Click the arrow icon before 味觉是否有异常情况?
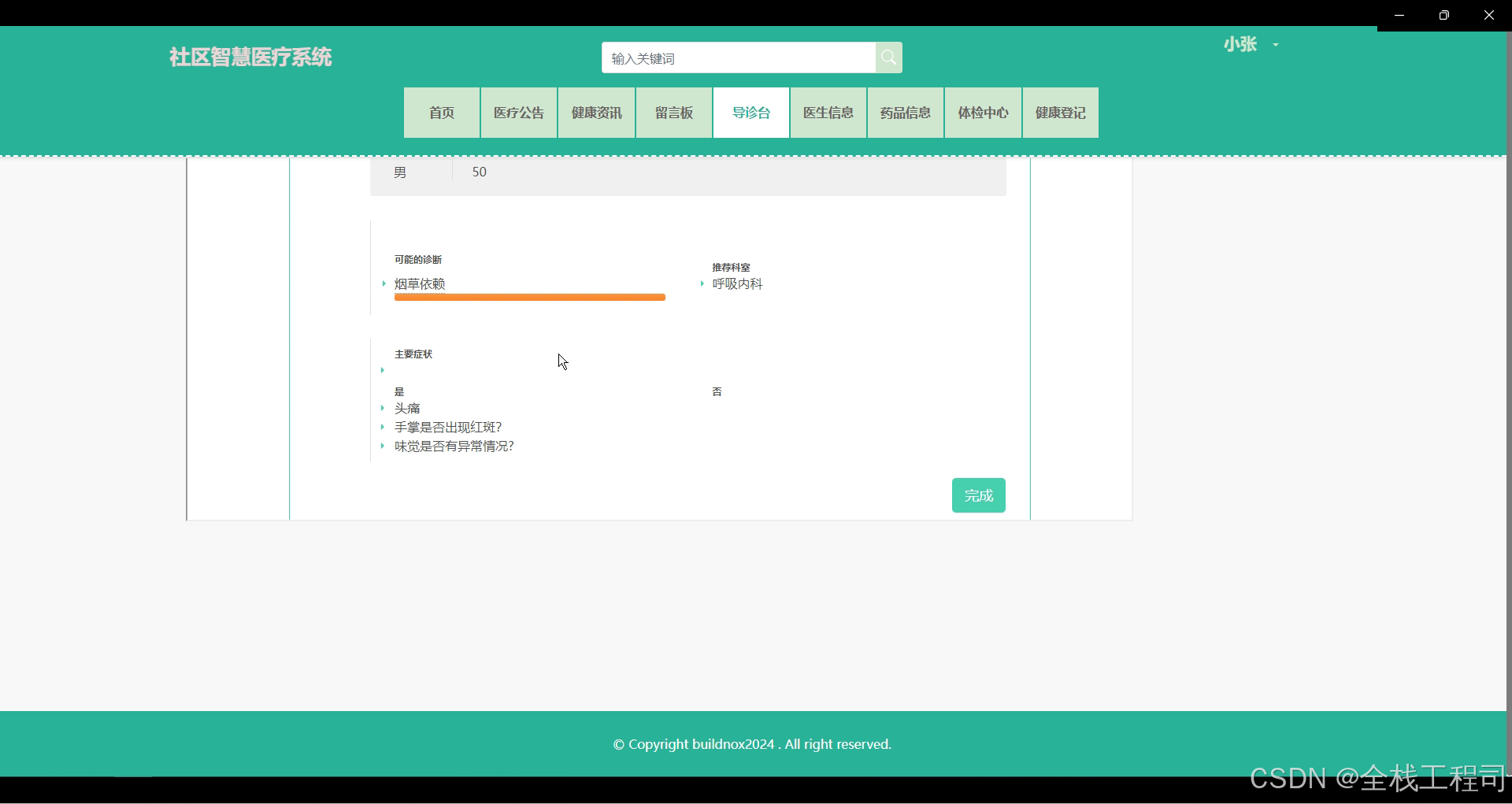The image size is (1512, 804). coord(384,446)
